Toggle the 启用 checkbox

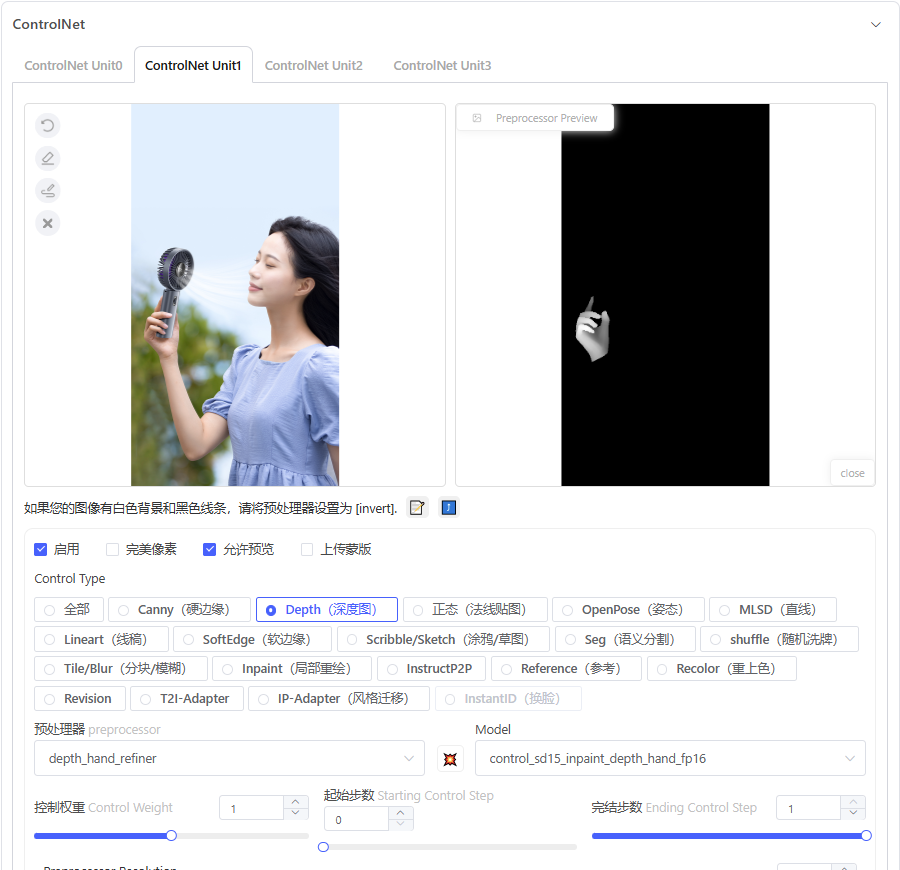click(x=41, y=549)
